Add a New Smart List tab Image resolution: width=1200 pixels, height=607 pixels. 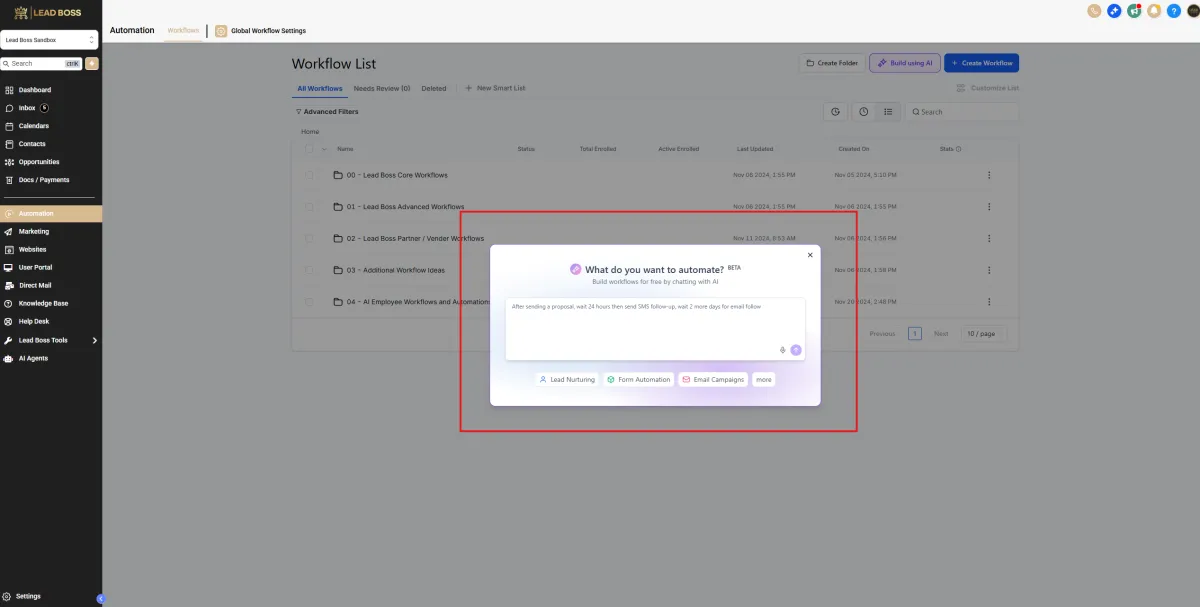pyautogui.click(x=495, y=88)
